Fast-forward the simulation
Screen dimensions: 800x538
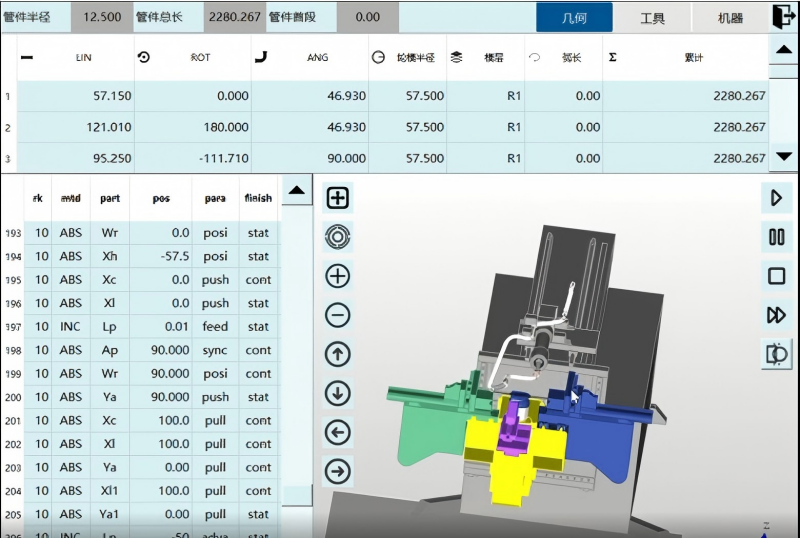tap(776, 315)
